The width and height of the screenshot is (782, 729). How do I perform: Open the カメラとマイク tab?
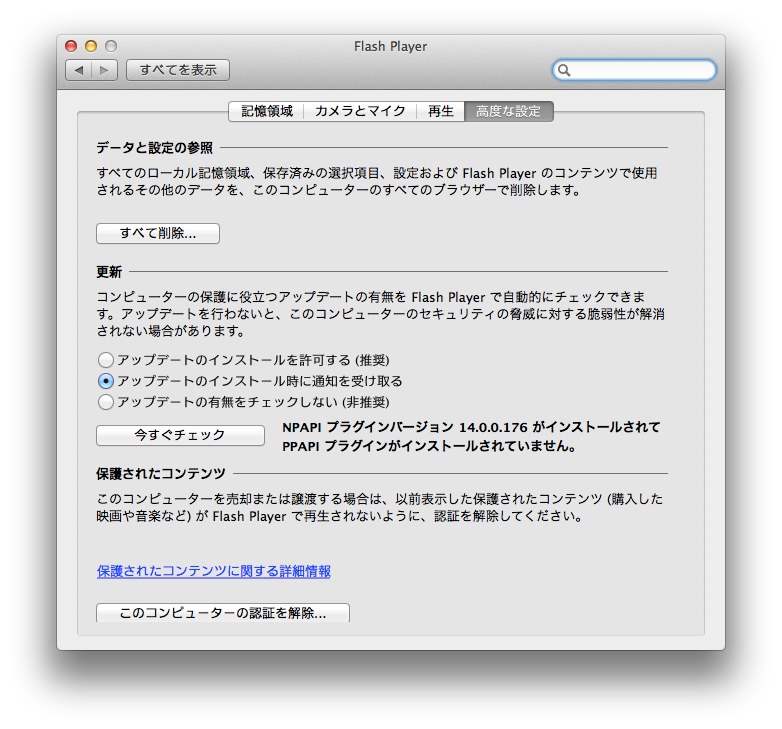tap(360, 111)
